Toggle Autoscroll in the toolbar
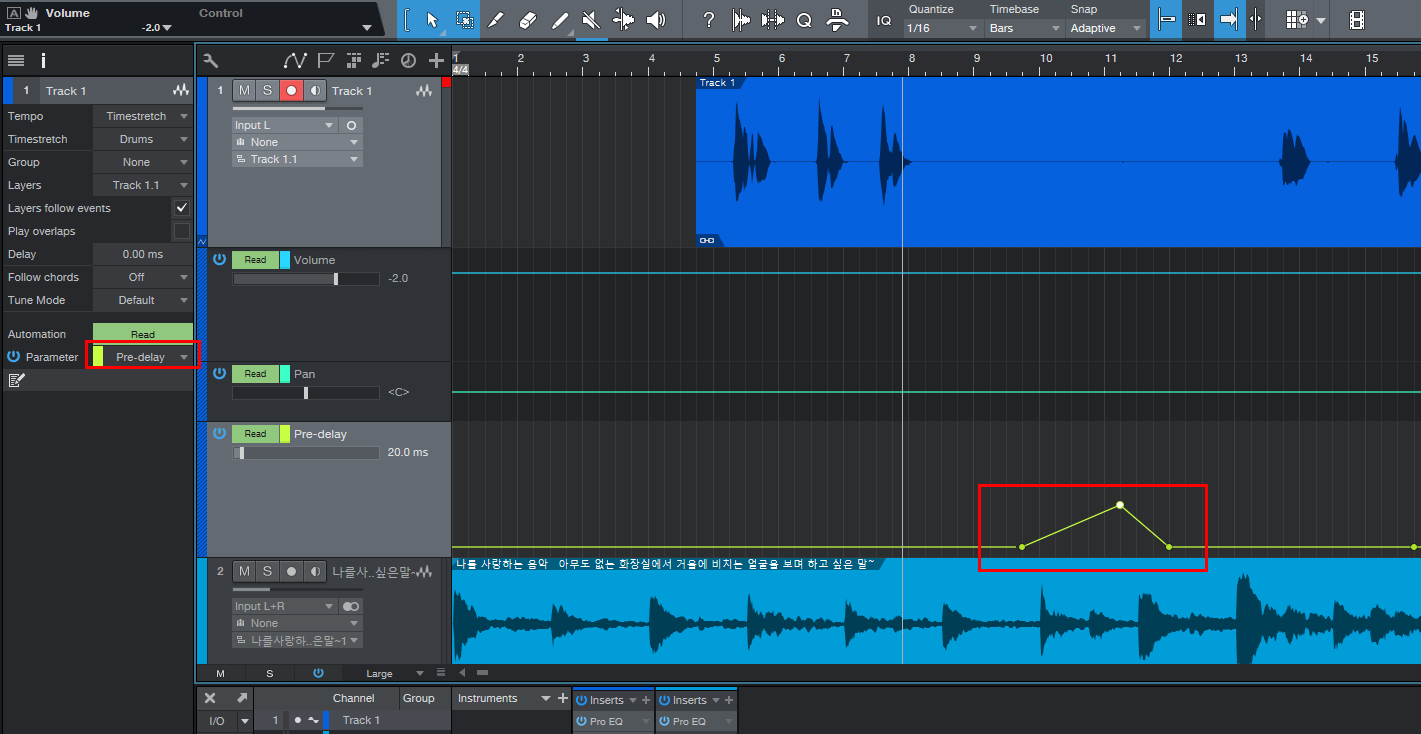The width and height of the screenshot is (1421, 734). [1229, 19]
